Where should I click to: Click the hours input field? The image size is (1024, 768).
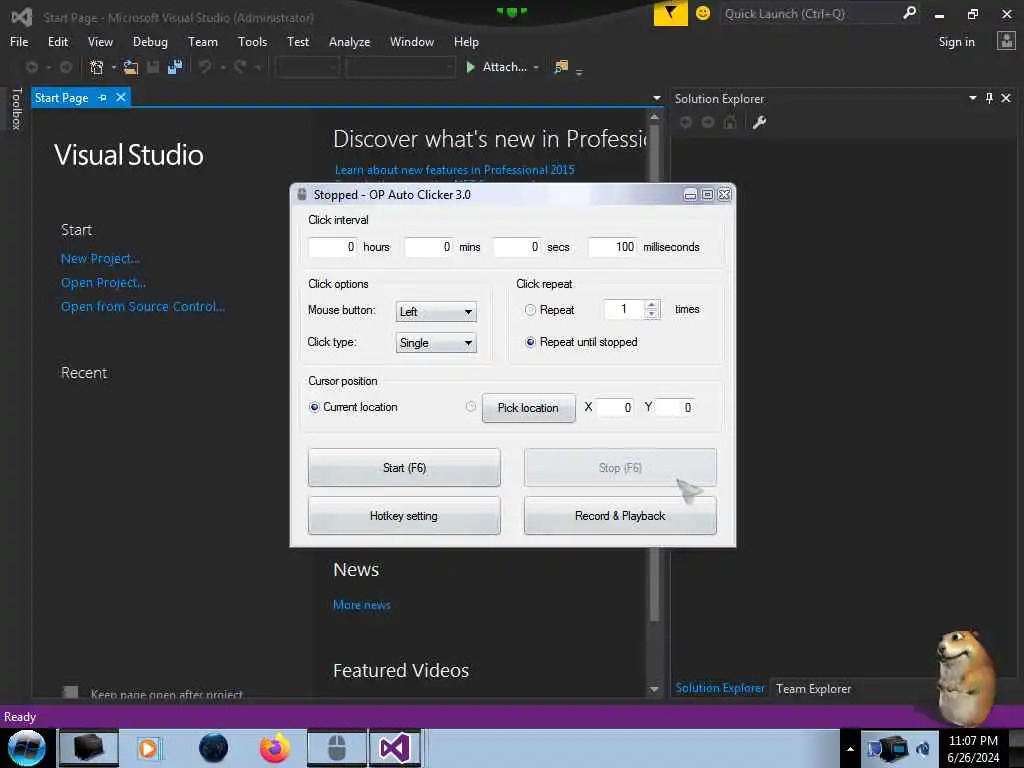pyautogui.click(x=333, y=247)
